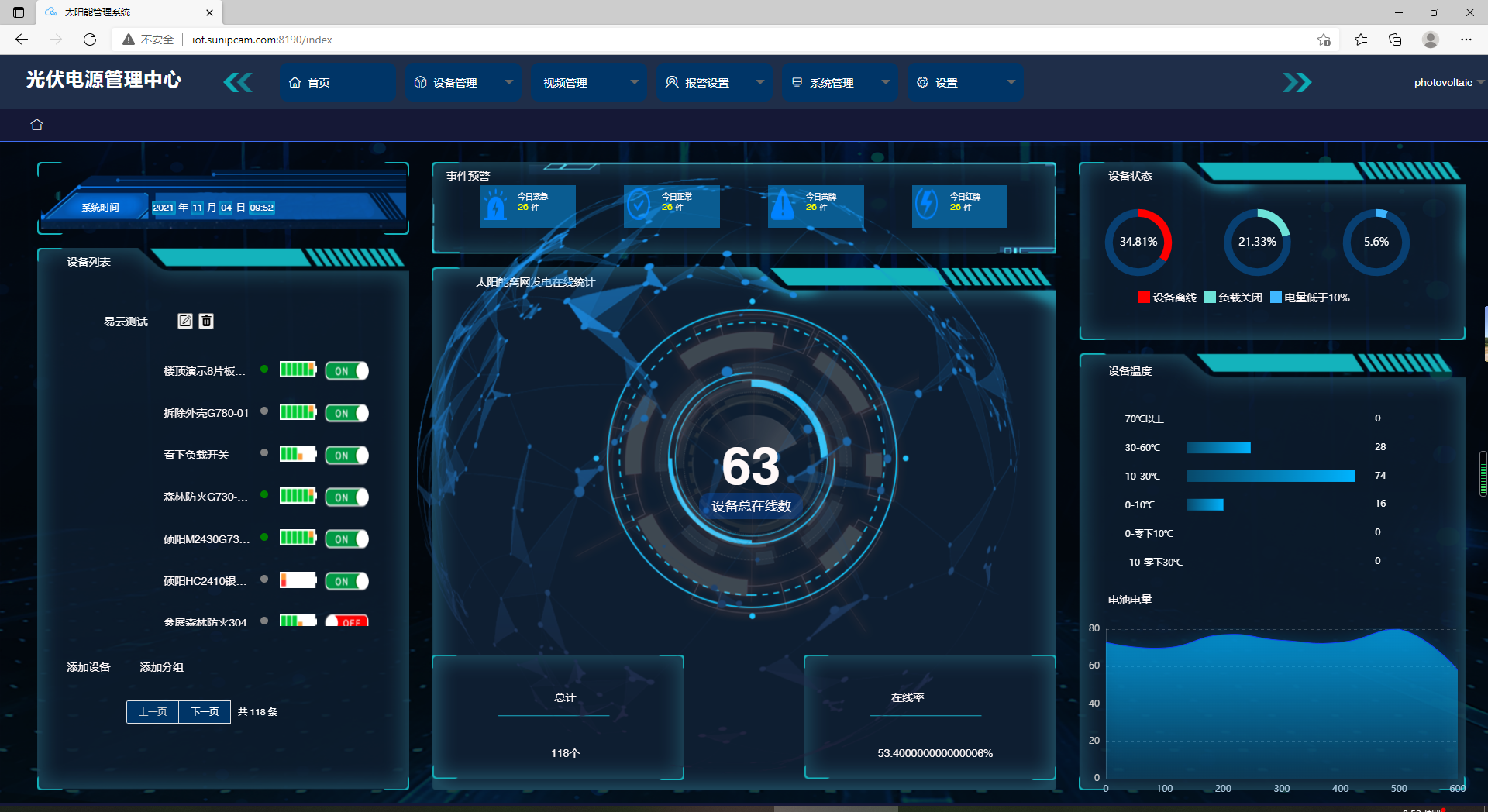Click the trash icon beside 易云测试
Screen dimensions: 1488x812
click(206, 321)
